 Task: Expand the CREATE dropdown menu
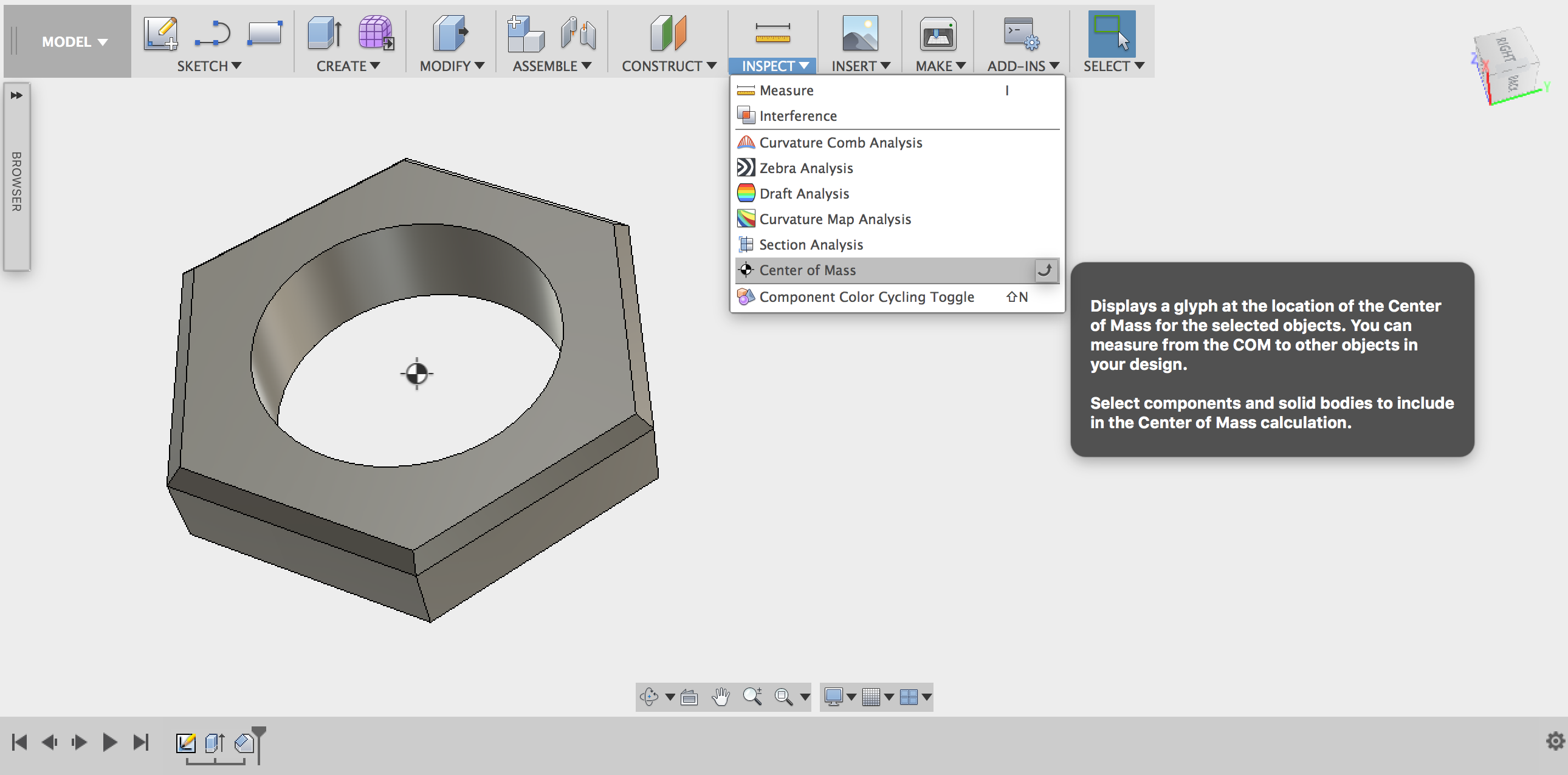click(351, 65)
